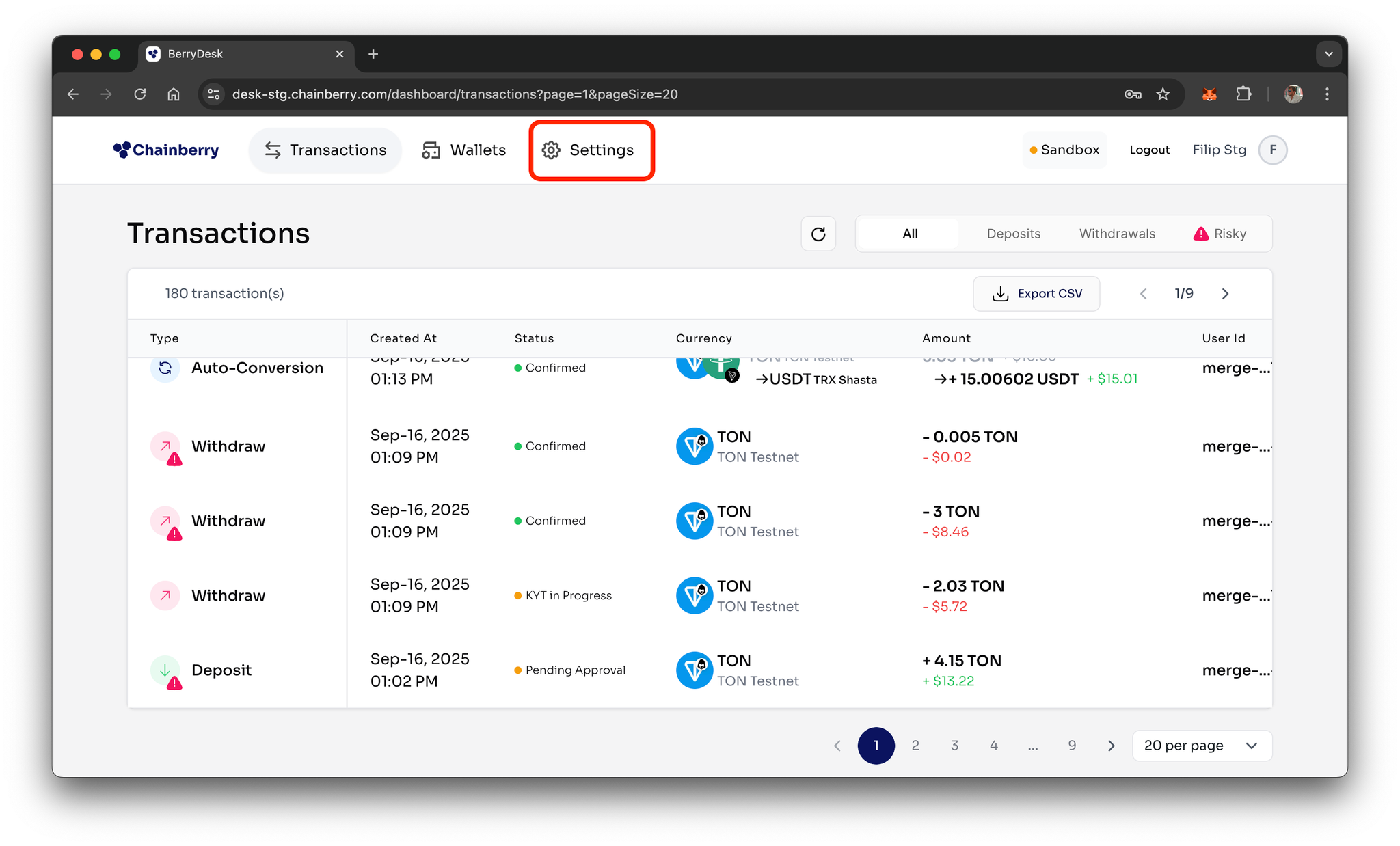Open the 20 per page dropdown
The width and height of the screenshot is (1400, 846).
click(x=1201, y=746)
